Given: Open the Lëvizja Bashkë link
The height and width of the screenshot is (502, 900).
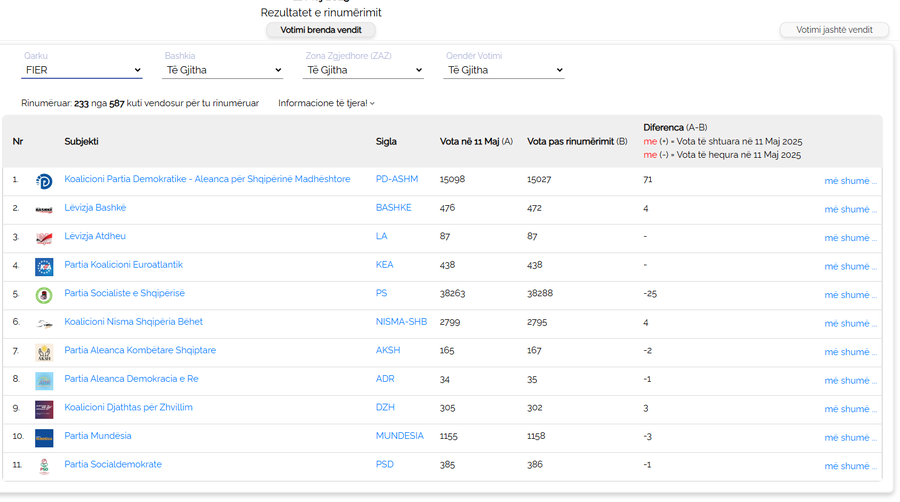Looking at the screenshot, I should [95, 208].
